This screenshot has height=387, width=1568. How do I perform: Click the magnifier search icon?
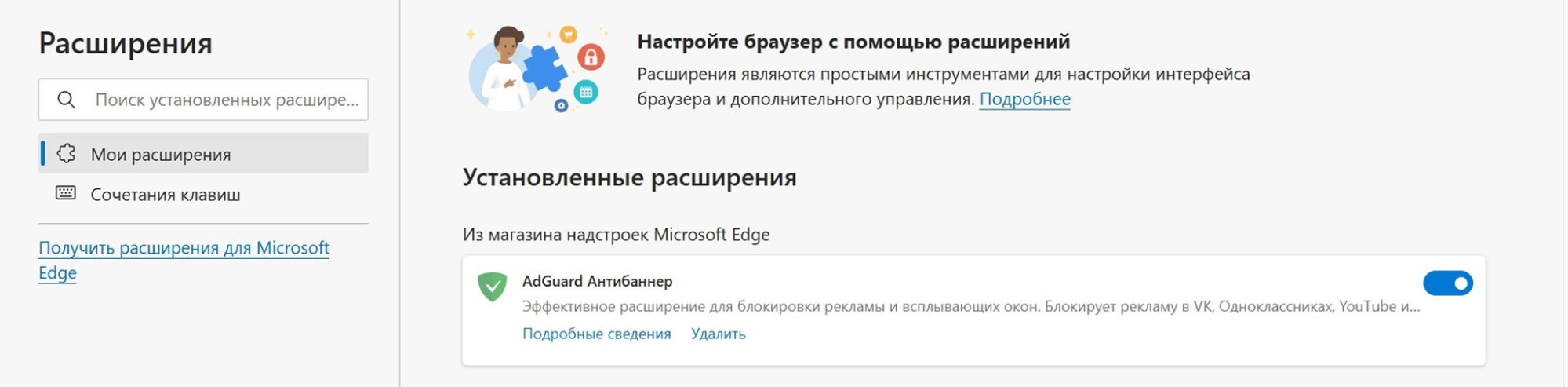(x=67, y=100)
